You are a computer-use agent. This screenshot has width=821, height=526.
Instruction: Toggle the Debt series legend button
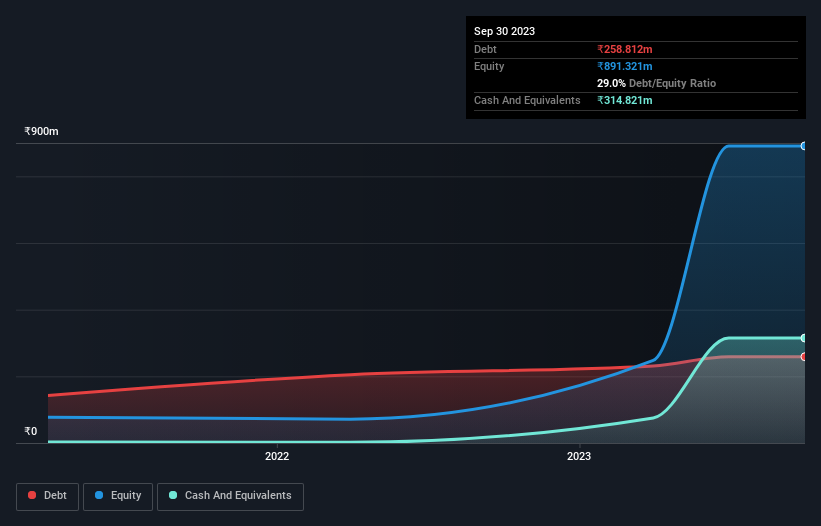click(x=47, y=496)
